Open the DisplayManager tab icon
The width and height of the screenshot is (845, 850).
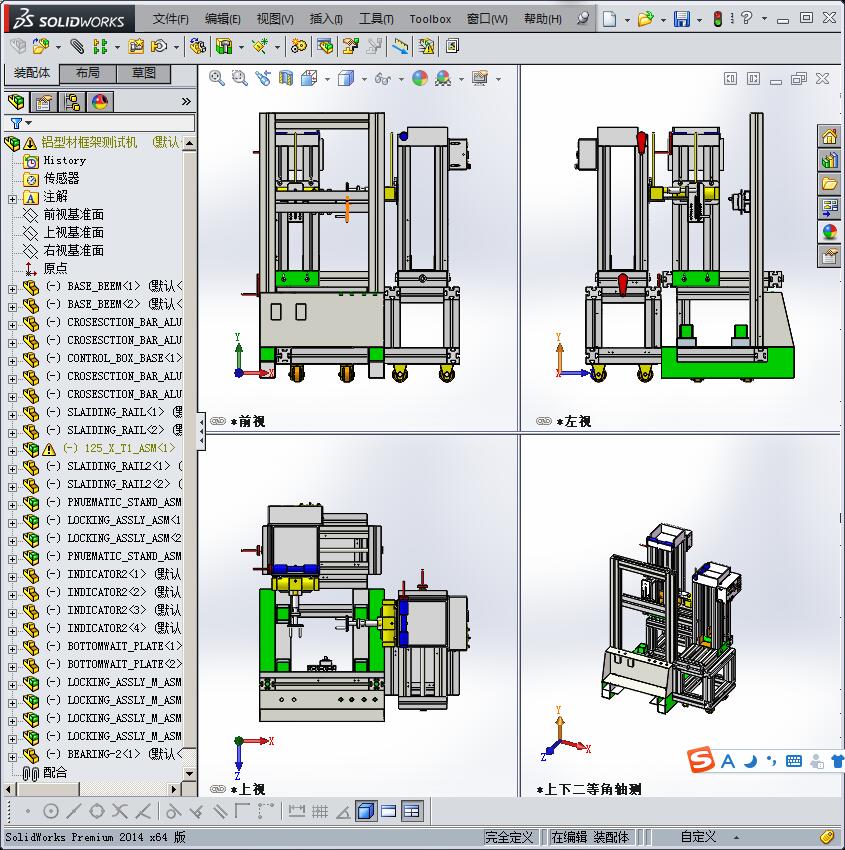100,102
